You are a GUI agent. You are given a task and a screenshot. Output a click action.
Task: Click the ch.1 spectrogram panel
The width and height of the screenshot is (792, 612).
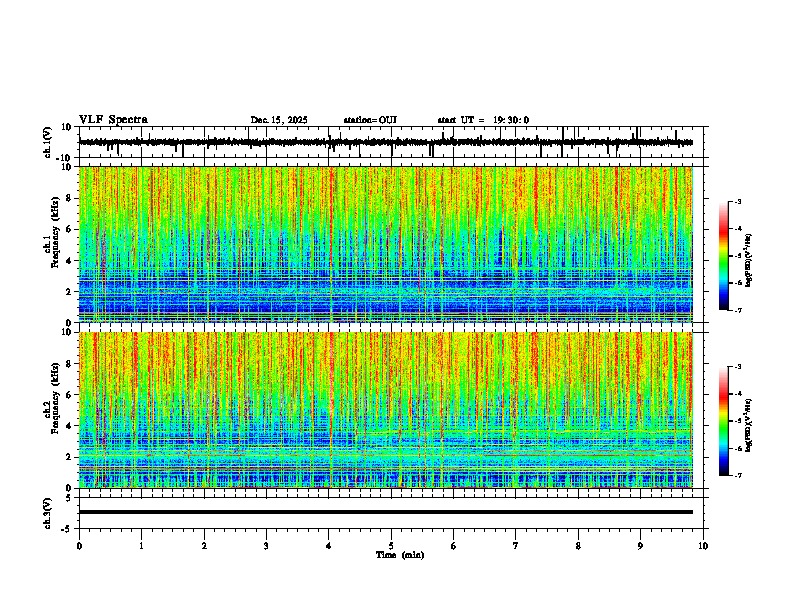pos(386,244)
